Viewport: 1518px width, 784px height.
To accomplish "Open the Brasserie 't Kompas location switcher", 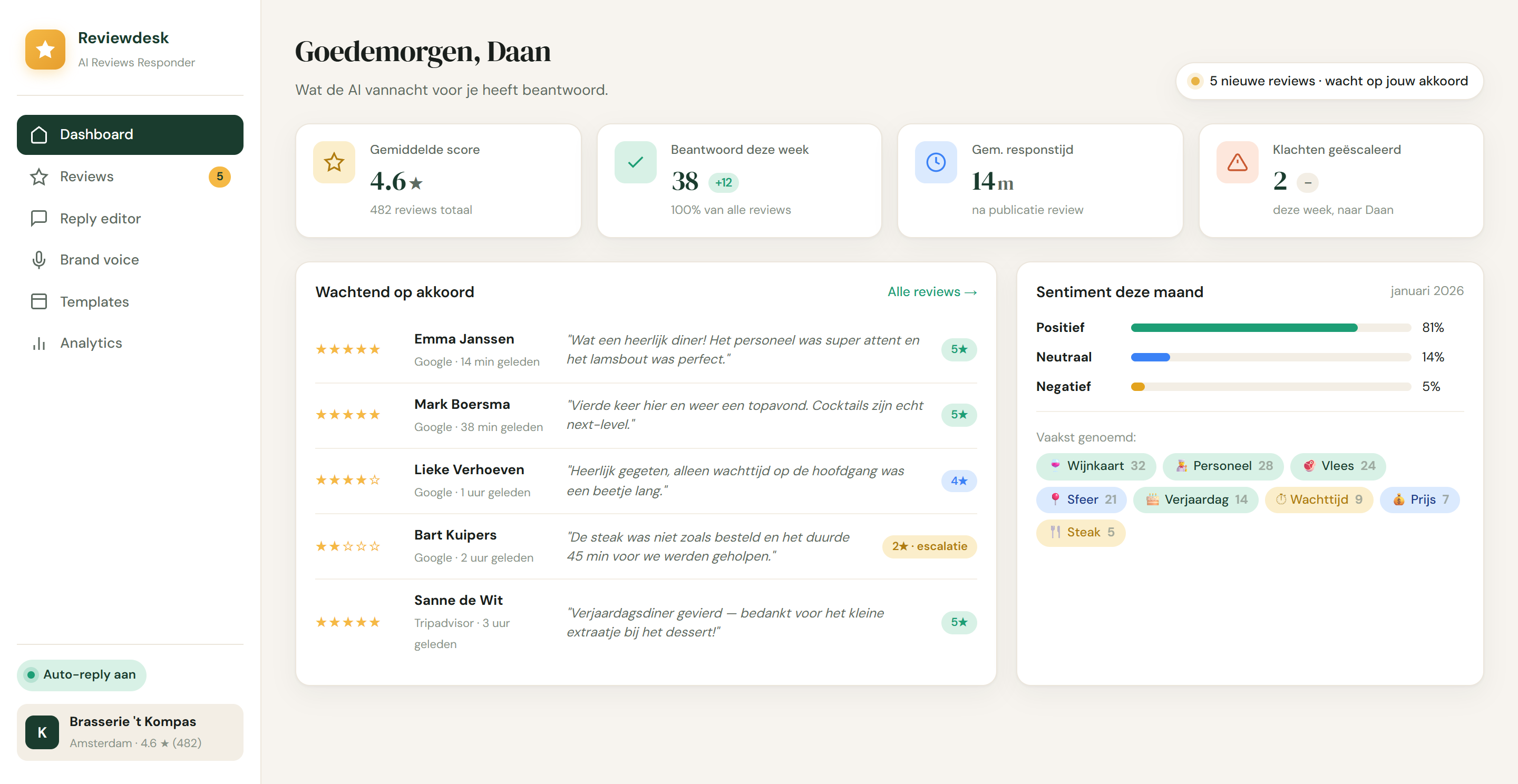I will [130, 732].
